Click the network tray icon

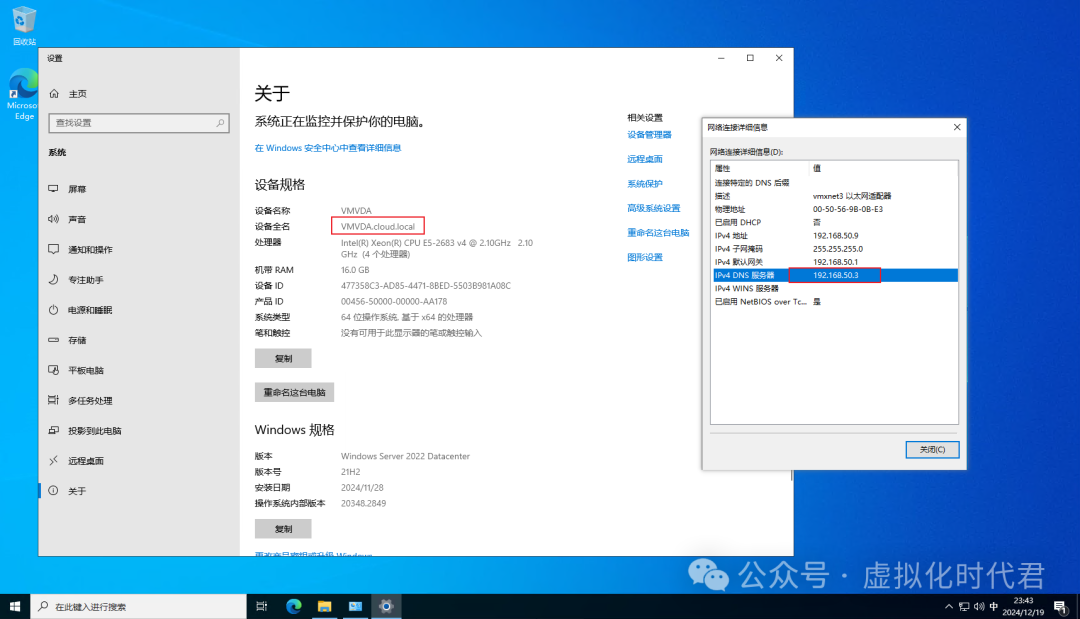(x=964, y=607)
